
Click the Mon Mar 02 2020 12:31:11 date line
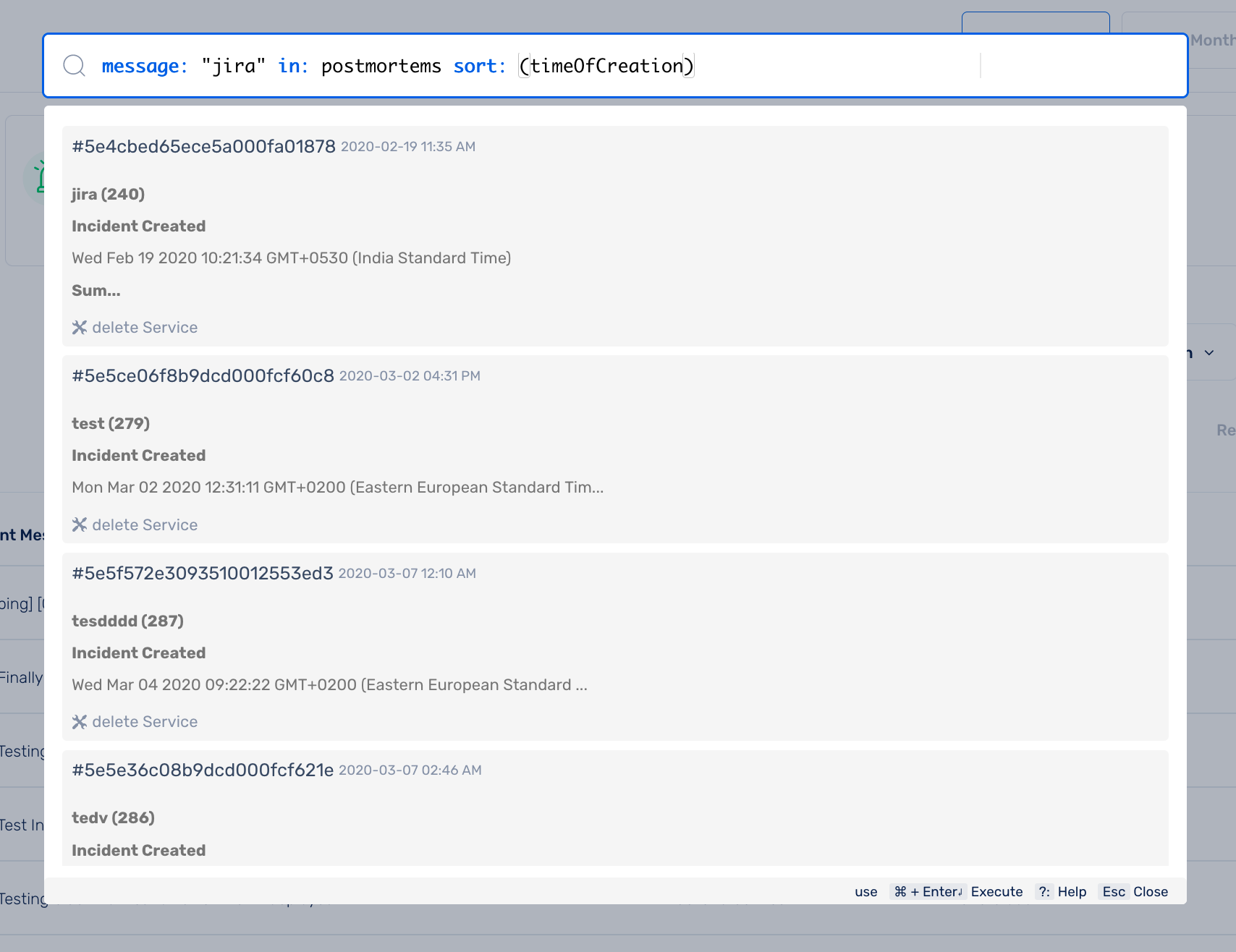pos(338,488)
